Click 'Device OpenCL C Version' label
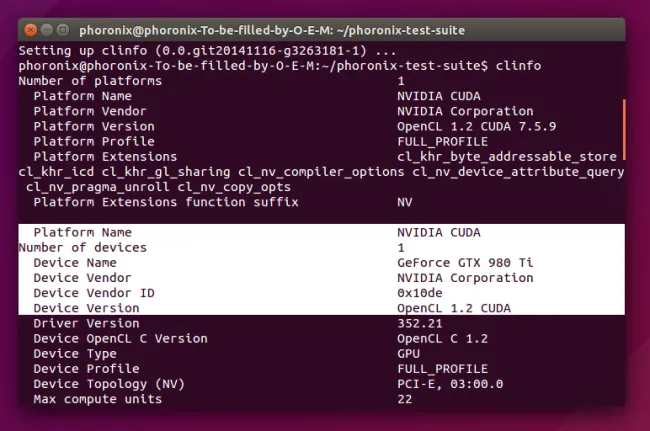The image size is (650, 431). point(121,339)
